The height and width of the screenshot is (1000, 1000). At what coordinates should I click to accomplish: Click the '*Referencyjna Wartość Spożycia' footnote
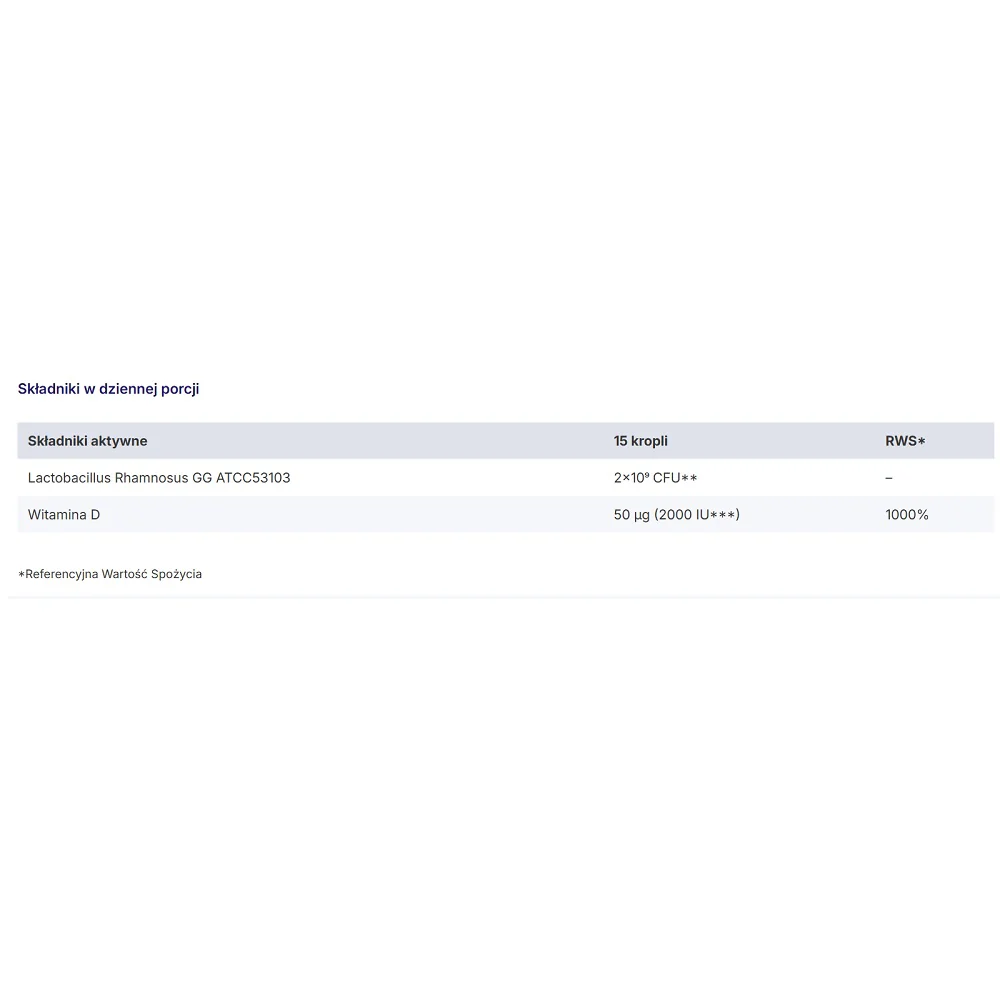tap(110, 574)
